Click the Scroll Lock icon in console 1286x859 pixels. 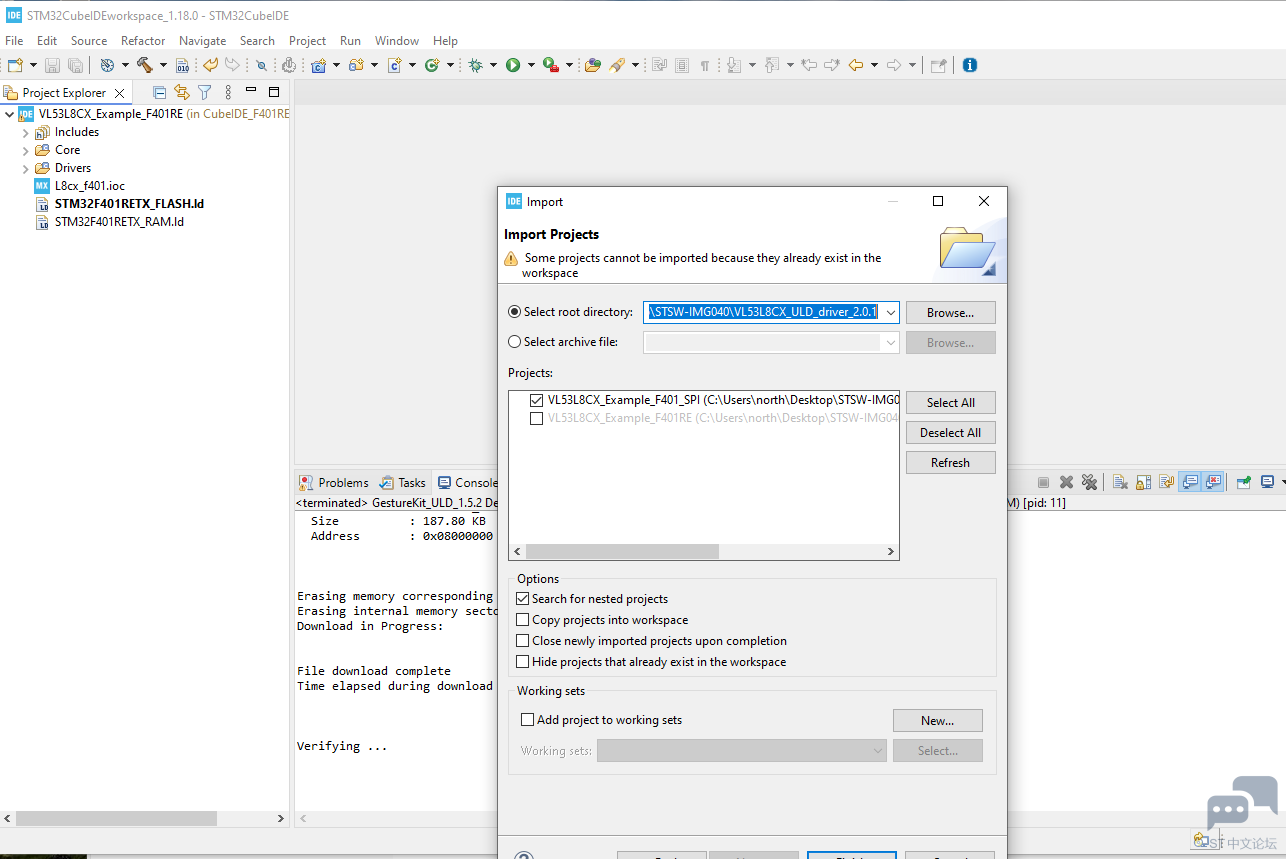tap(1143, 482)
